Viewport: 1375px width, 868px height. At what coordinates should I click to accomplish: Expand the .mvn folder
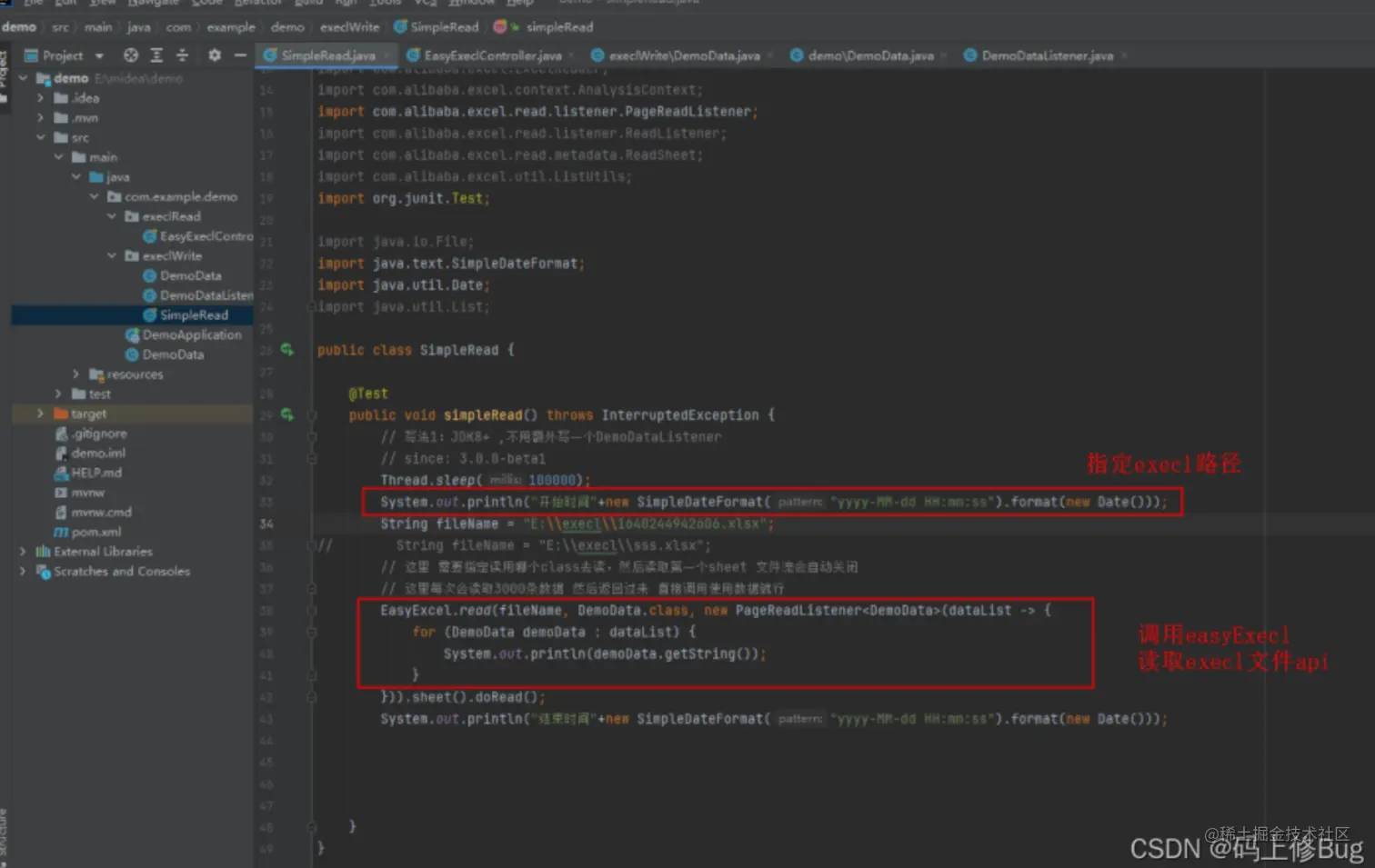[41, 118]
